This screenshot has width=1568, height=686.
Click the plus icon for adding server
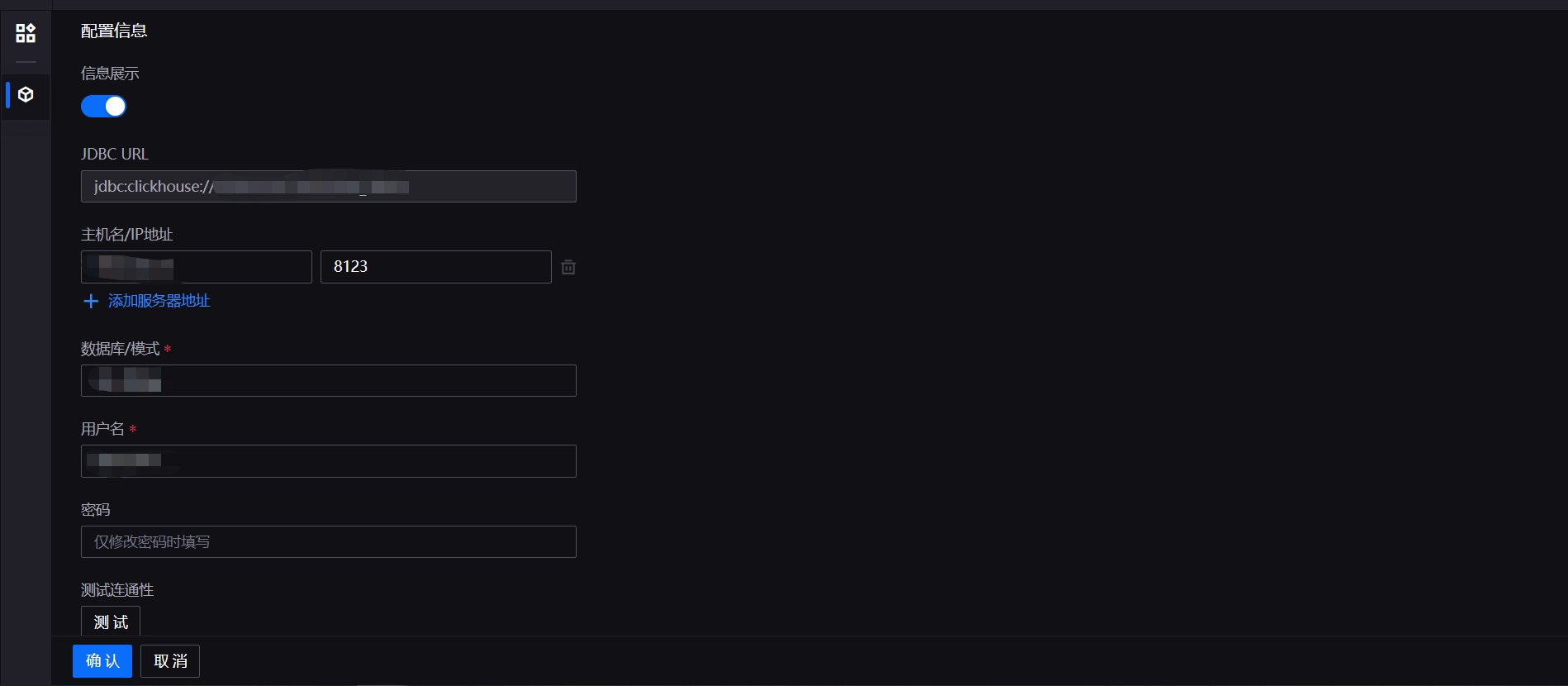91,301
